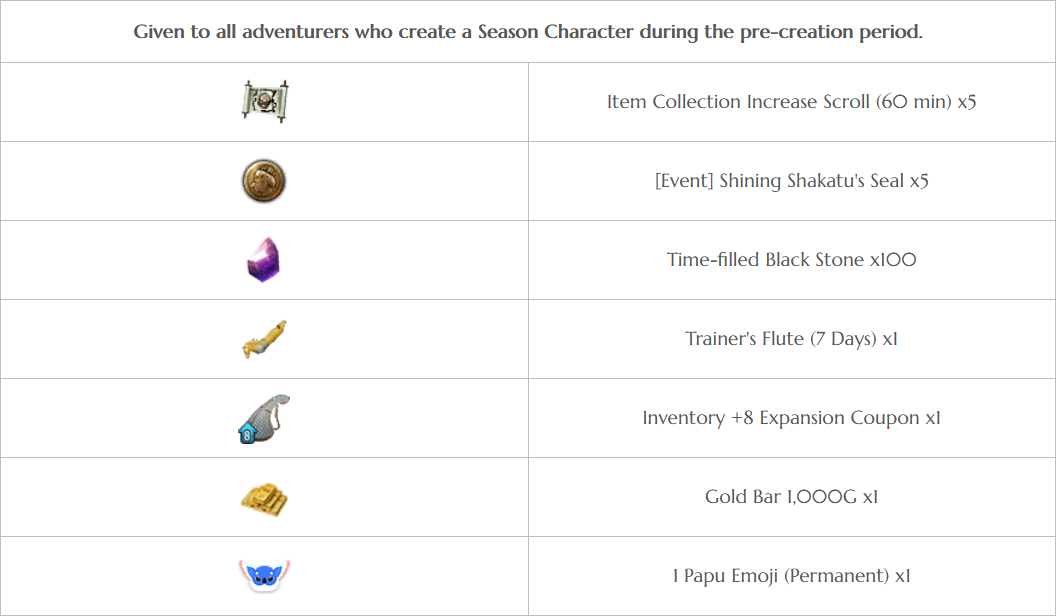Click the [Event] tag in Shakatu's row
1056x616 pixels.
(684, 180)
